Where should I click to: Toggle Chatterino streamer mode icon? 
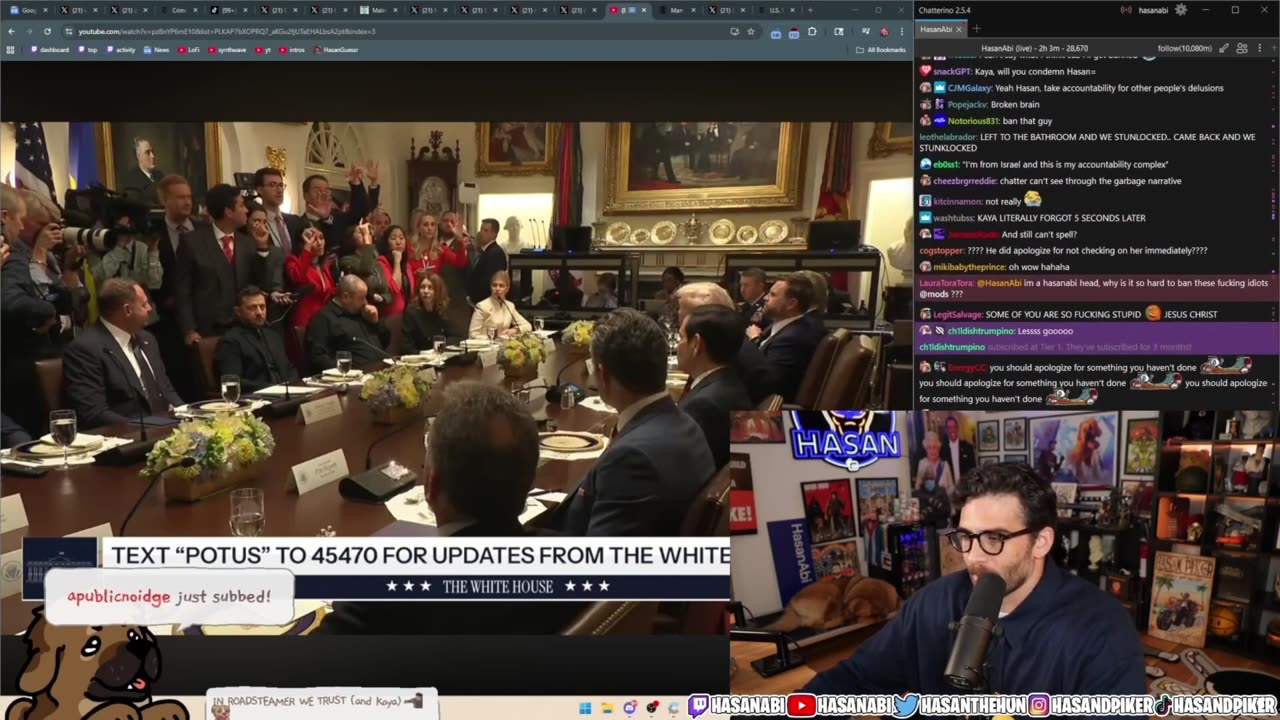[x=1127, y=10]
